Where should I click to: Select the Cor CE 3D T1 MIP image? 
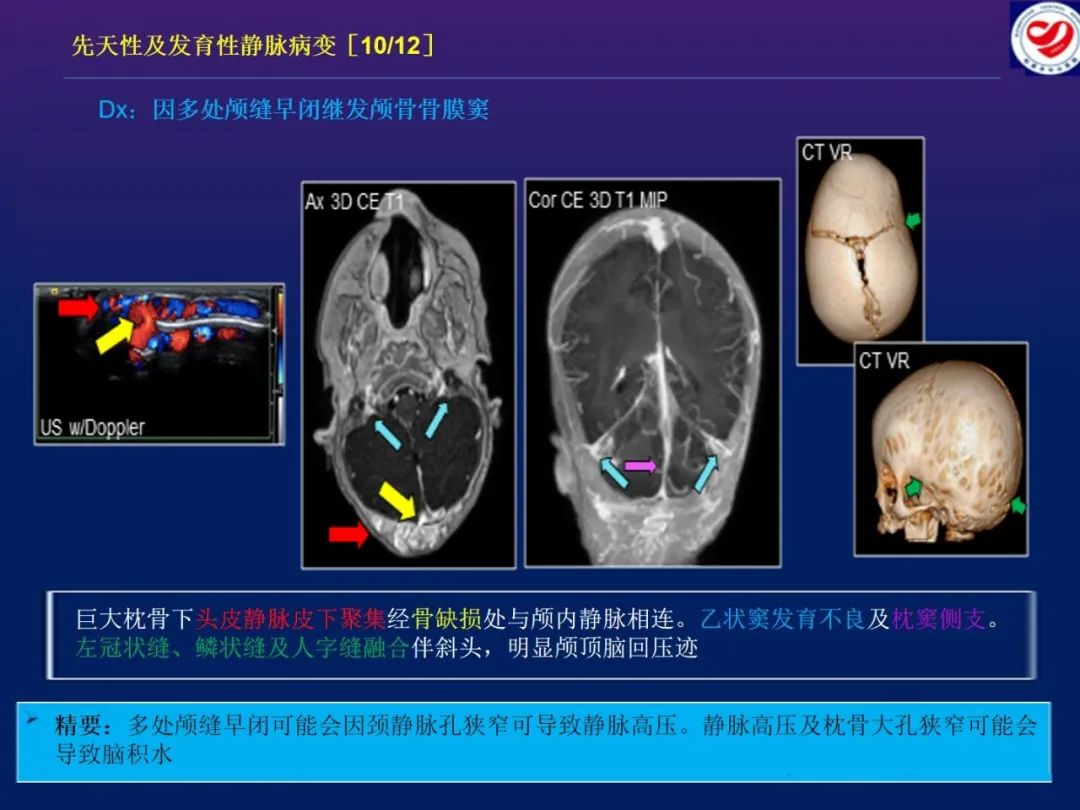(653, 373)
